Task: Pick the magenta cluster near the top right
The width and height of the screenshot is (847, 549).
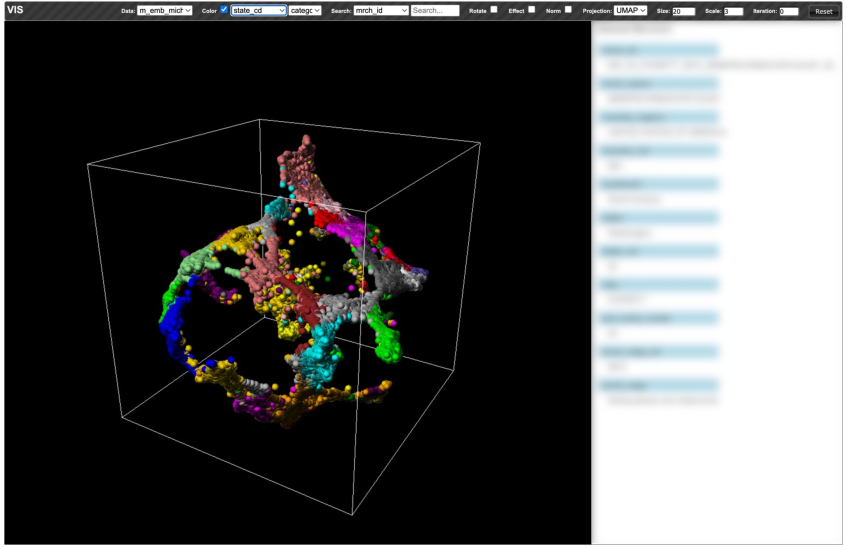Action: click(350, 229)
